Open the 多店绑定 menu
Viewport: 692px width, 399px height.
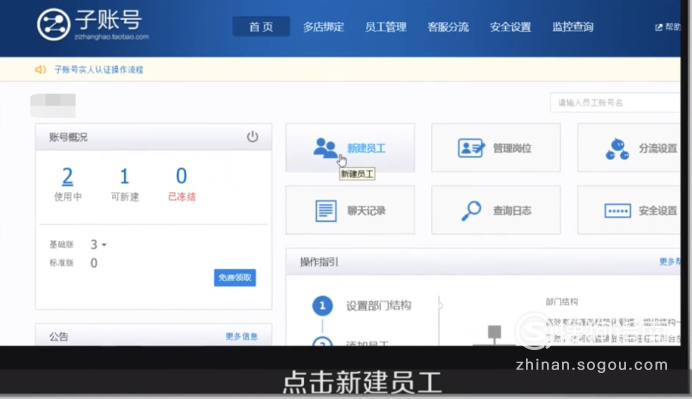point(323,27)
